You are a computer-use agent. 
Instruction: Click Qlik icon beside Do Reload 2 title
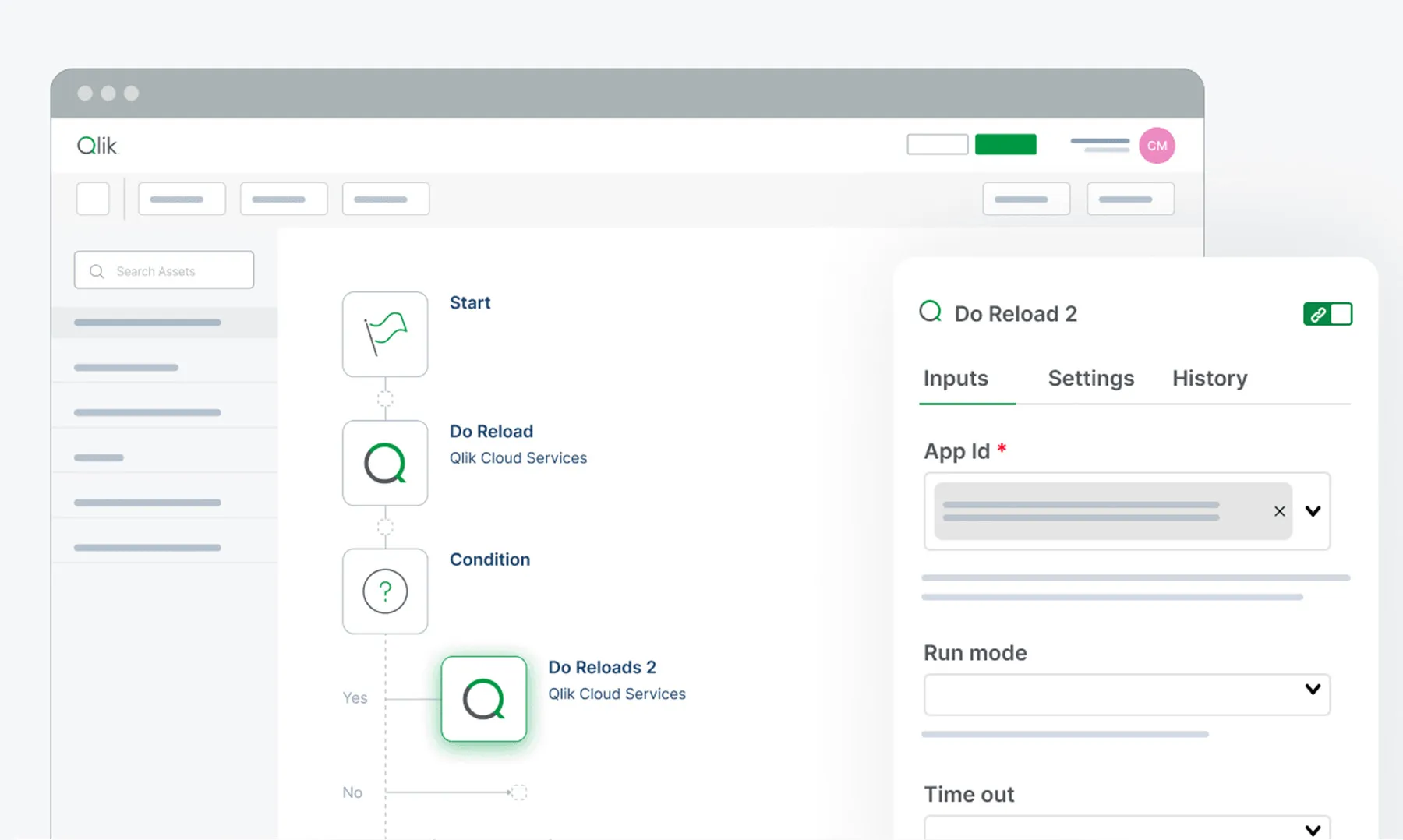931,312
